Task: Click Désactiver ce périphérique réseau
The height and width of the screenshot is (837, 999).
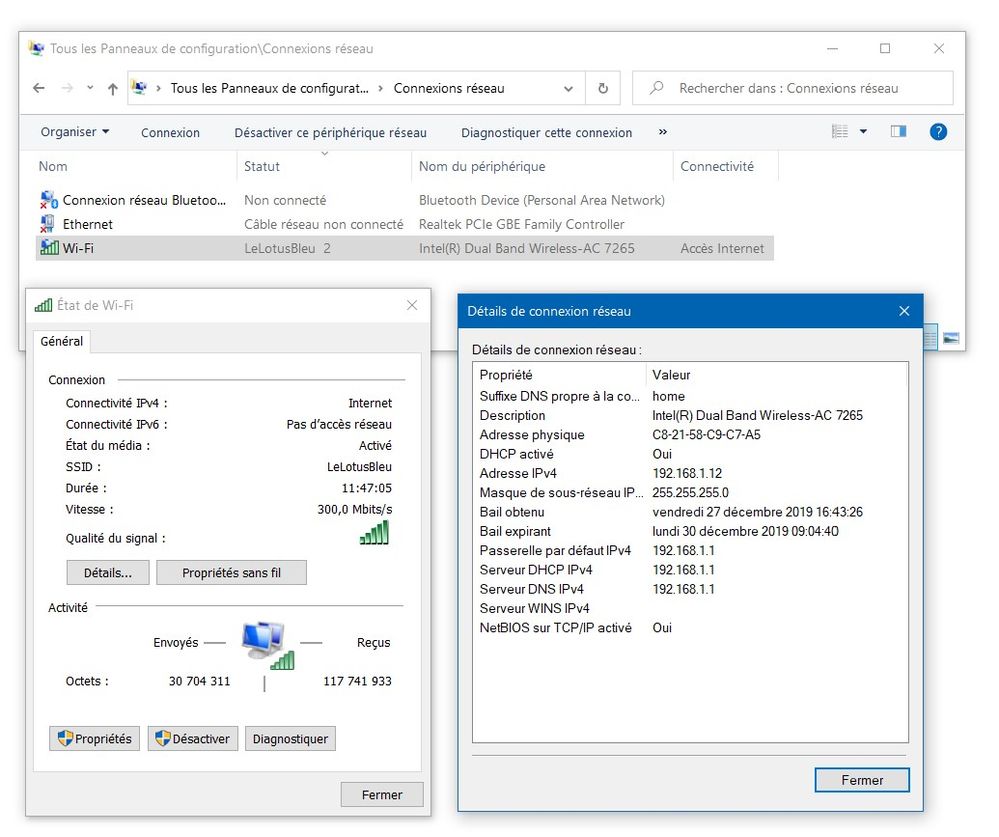Action: [x=330, y=132]
